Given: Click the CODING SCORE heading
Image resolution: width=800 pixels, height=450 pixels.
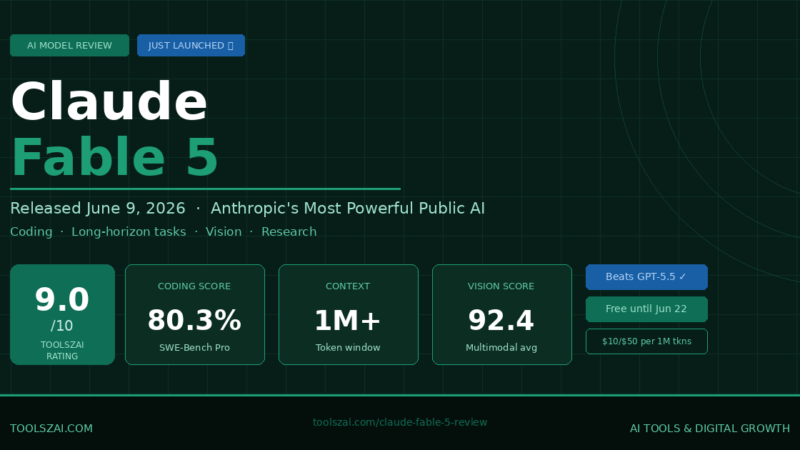Looking at the screenshot, I should pos(194,286).
